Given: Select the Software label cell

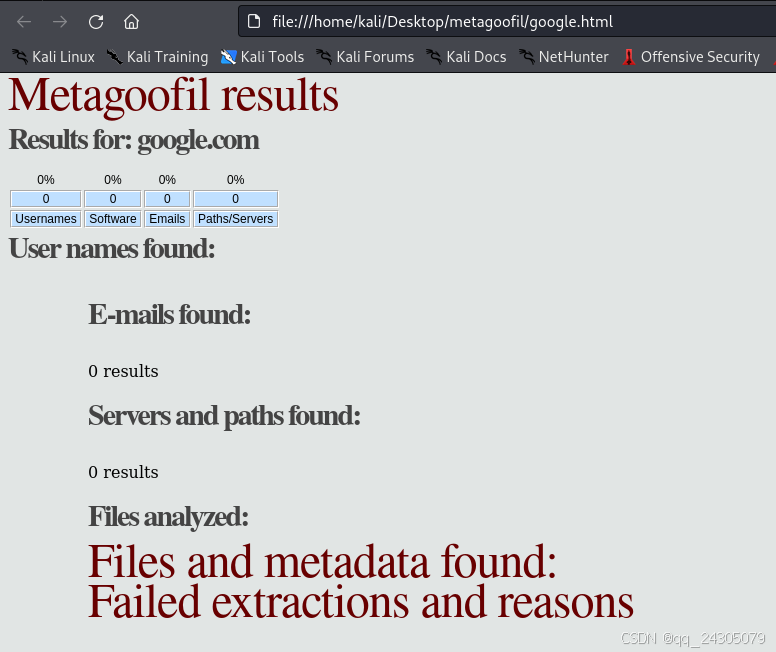Looking at the screenshot, I should [113, 219].
